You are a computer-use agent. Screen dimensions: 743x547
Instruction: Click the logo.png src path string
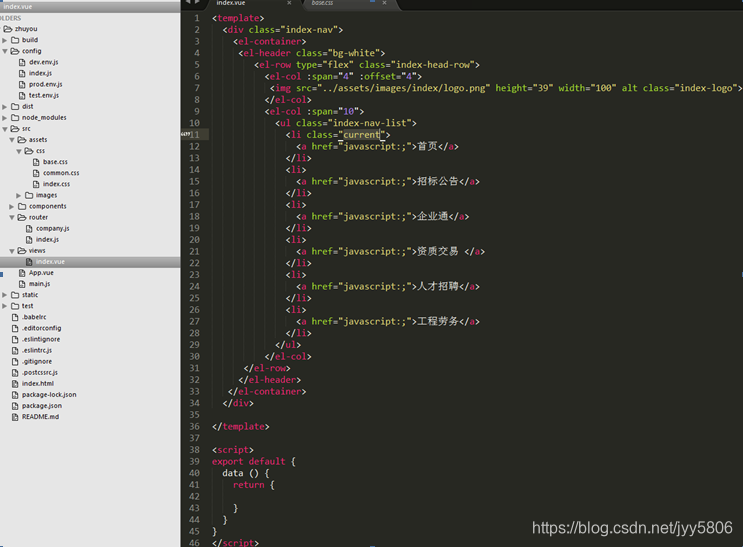pyautogui.click(x=404, y=88)
